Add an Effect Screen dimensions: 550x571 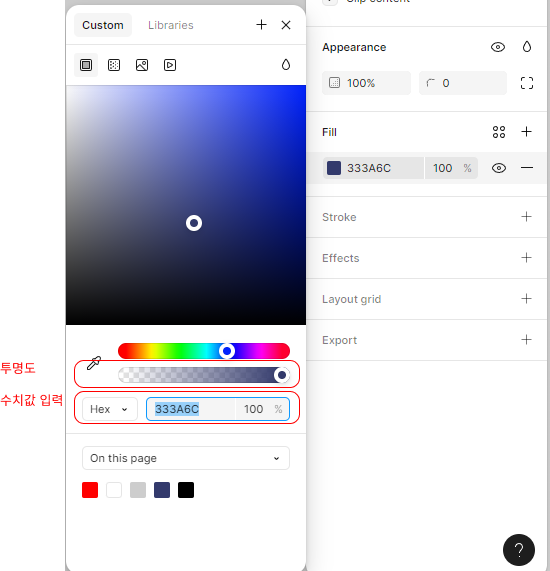[526, 257]
